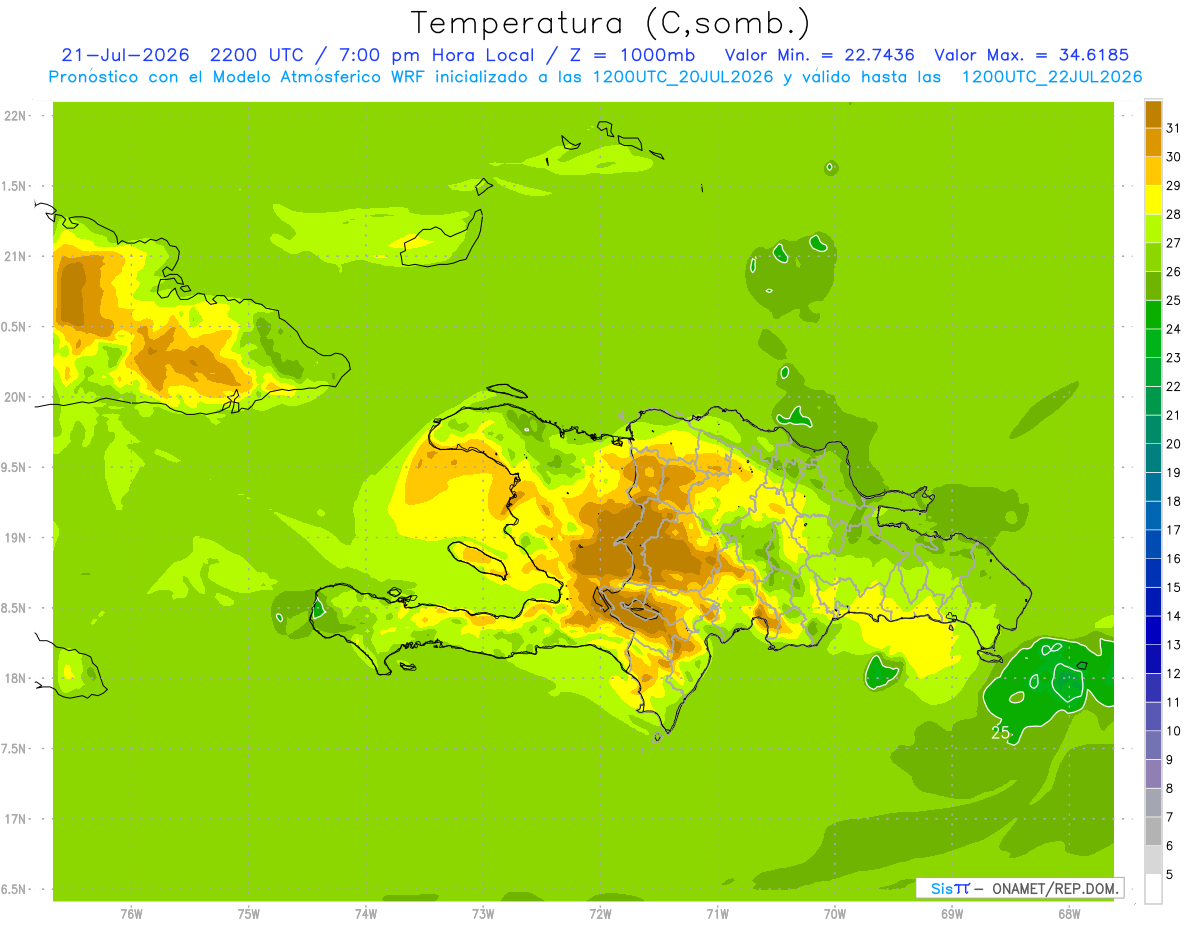Click the colorbar band between 24 and 25
The image size is (1200, 927).
[1153, 314]
